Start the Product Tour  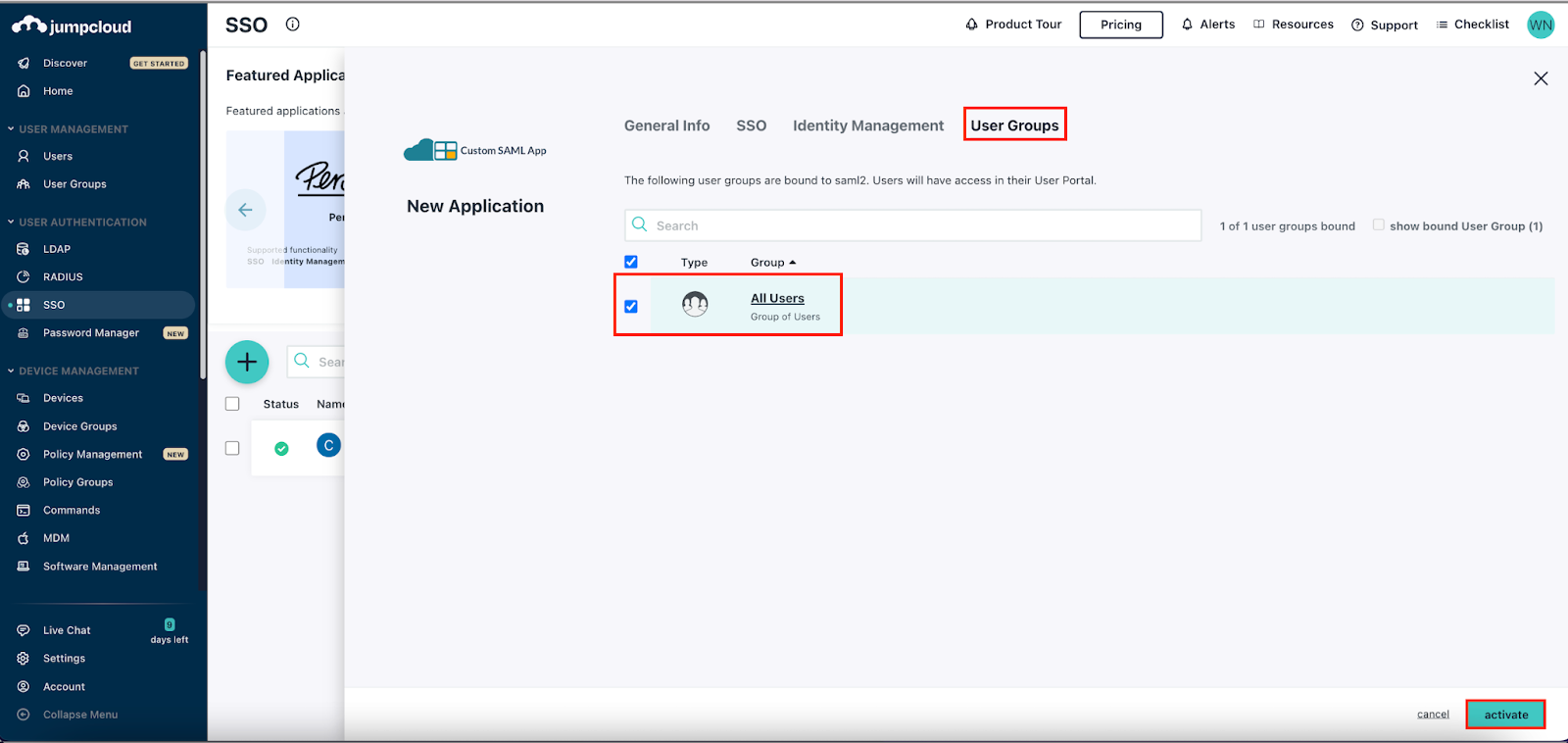pos(1013,25)
